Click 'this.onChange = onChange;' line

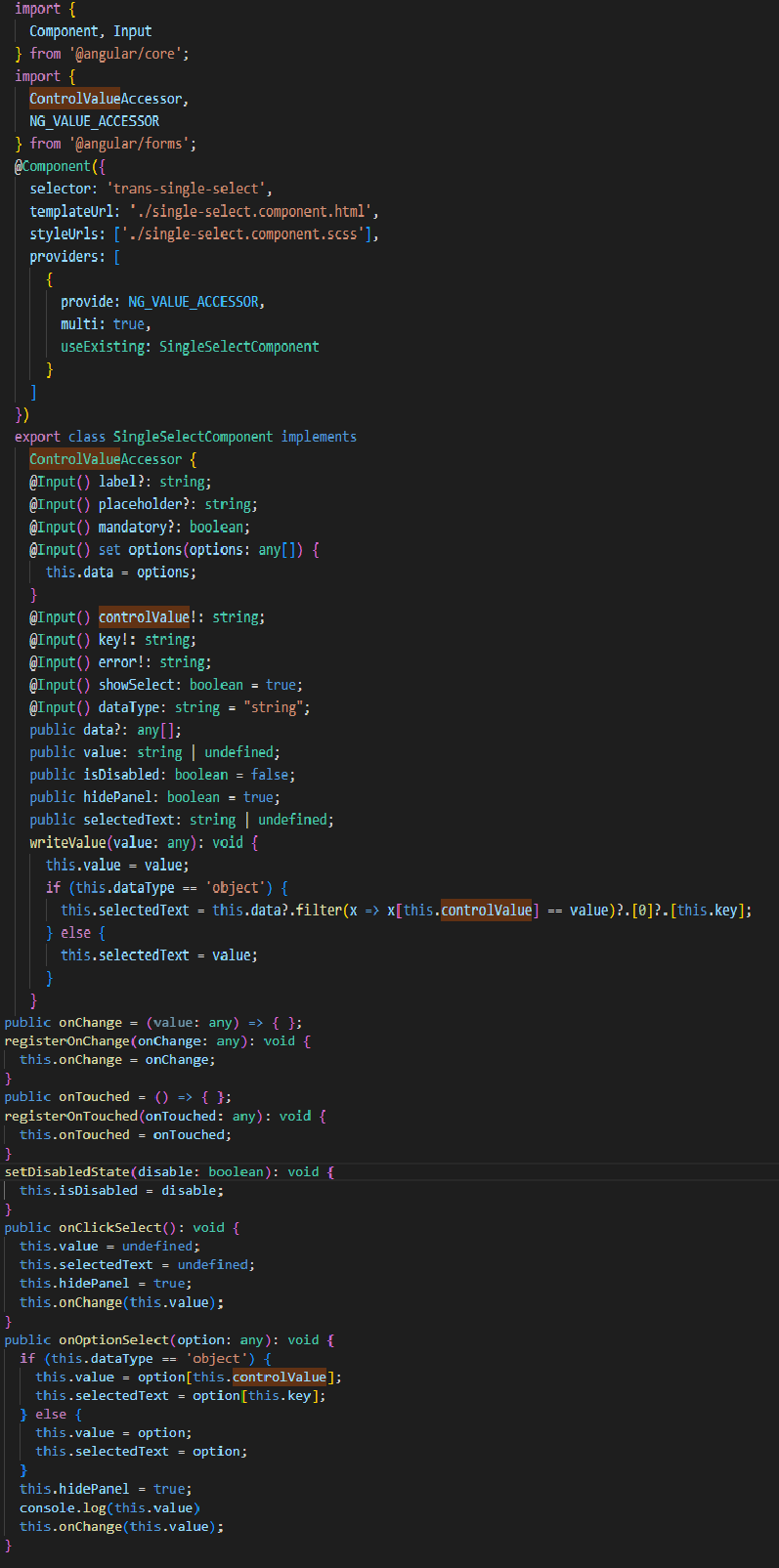(117, 1059)
